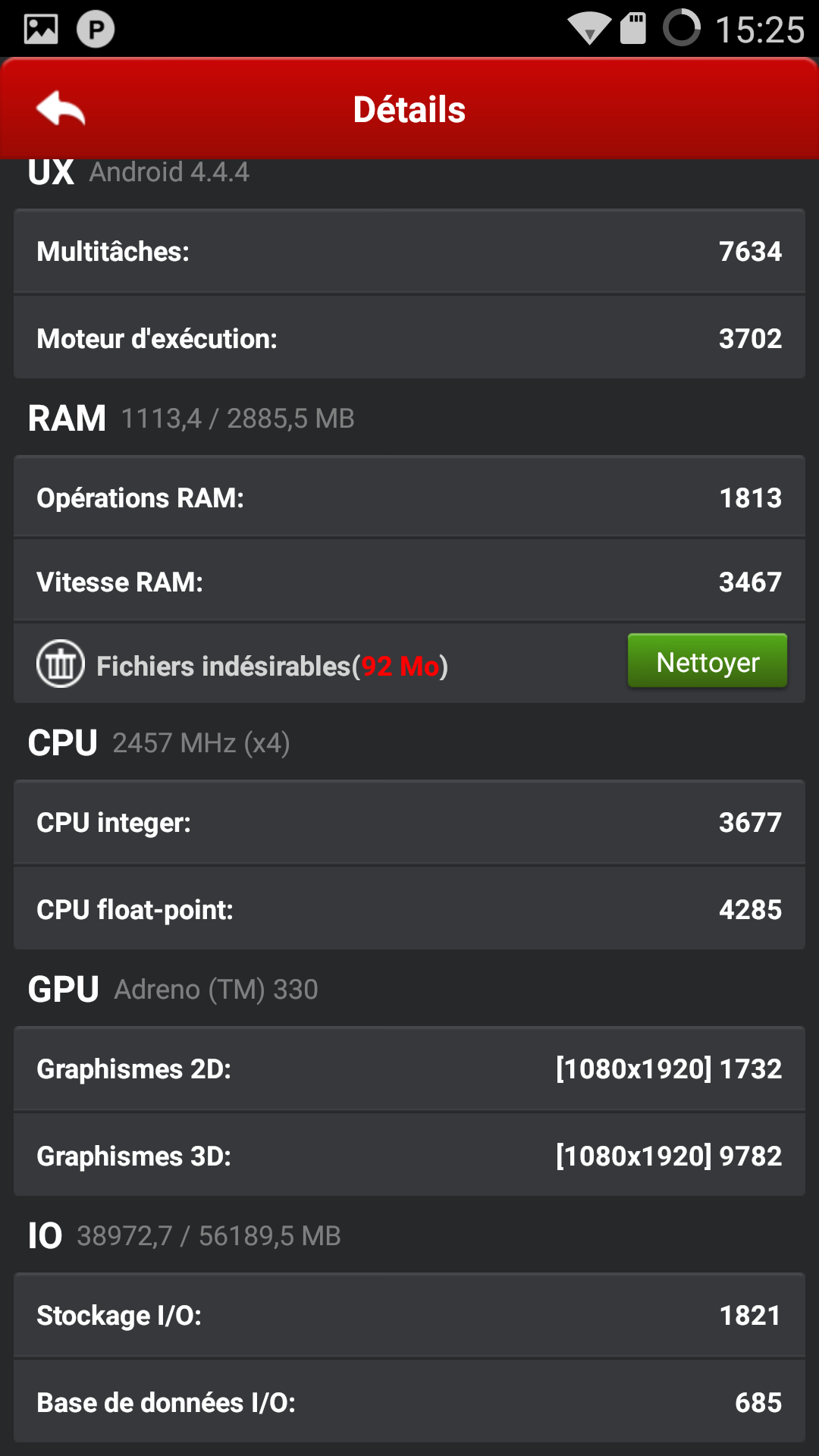Tap the Opérations RAM row
Screen dimensions: 819x1456
coord(409,497)
